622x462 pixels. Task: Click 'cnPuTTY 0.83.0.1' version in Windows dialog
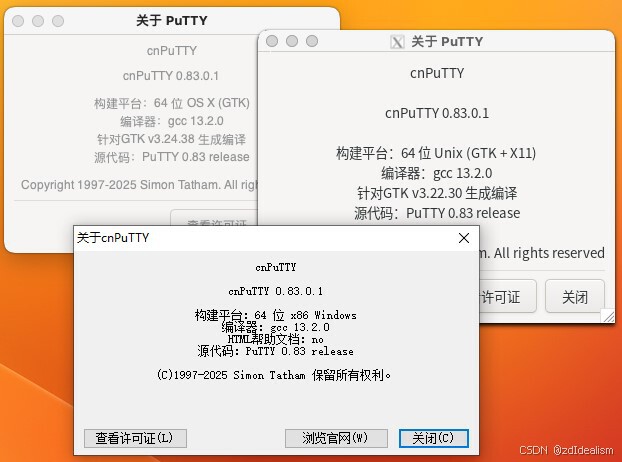(x=276, y=291)
